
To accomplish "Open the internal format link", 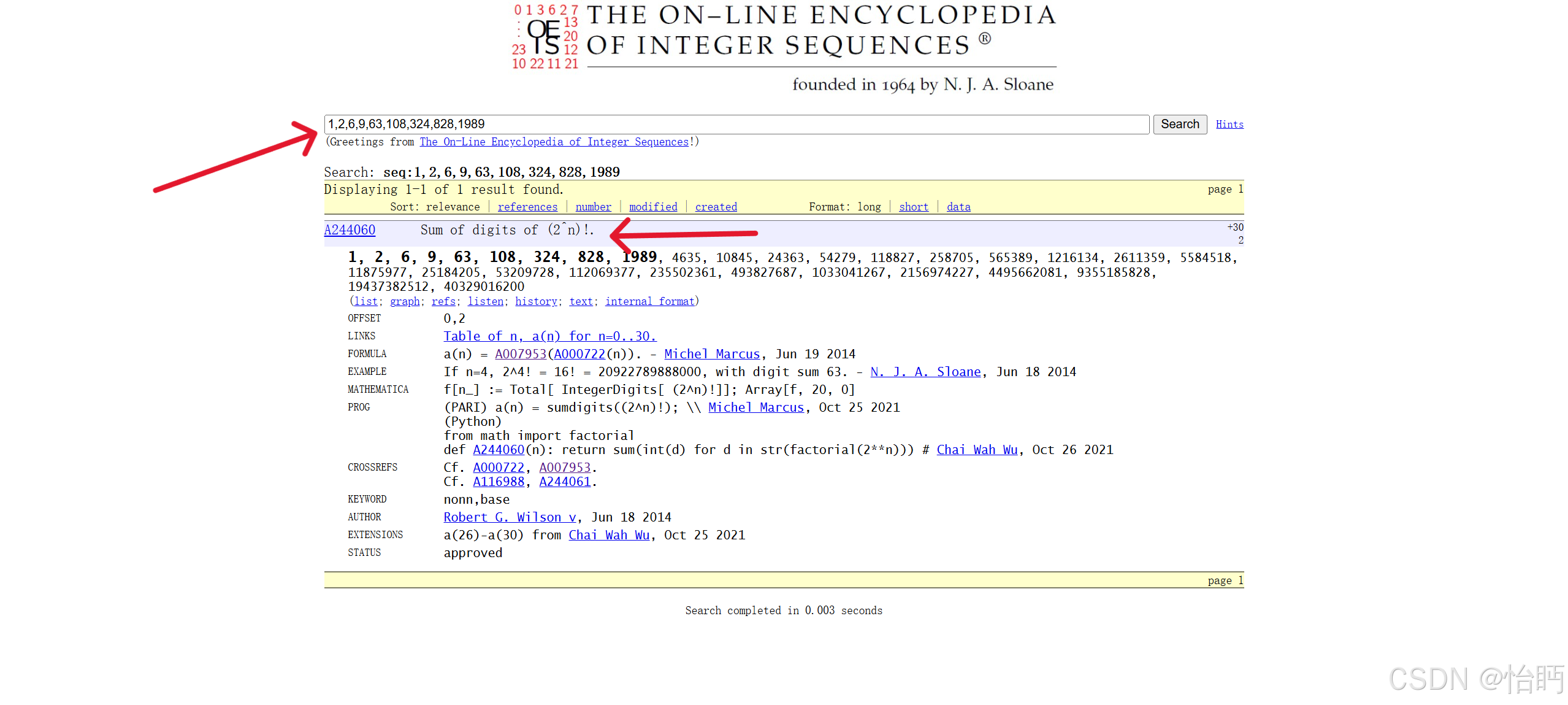I will 649,301.
